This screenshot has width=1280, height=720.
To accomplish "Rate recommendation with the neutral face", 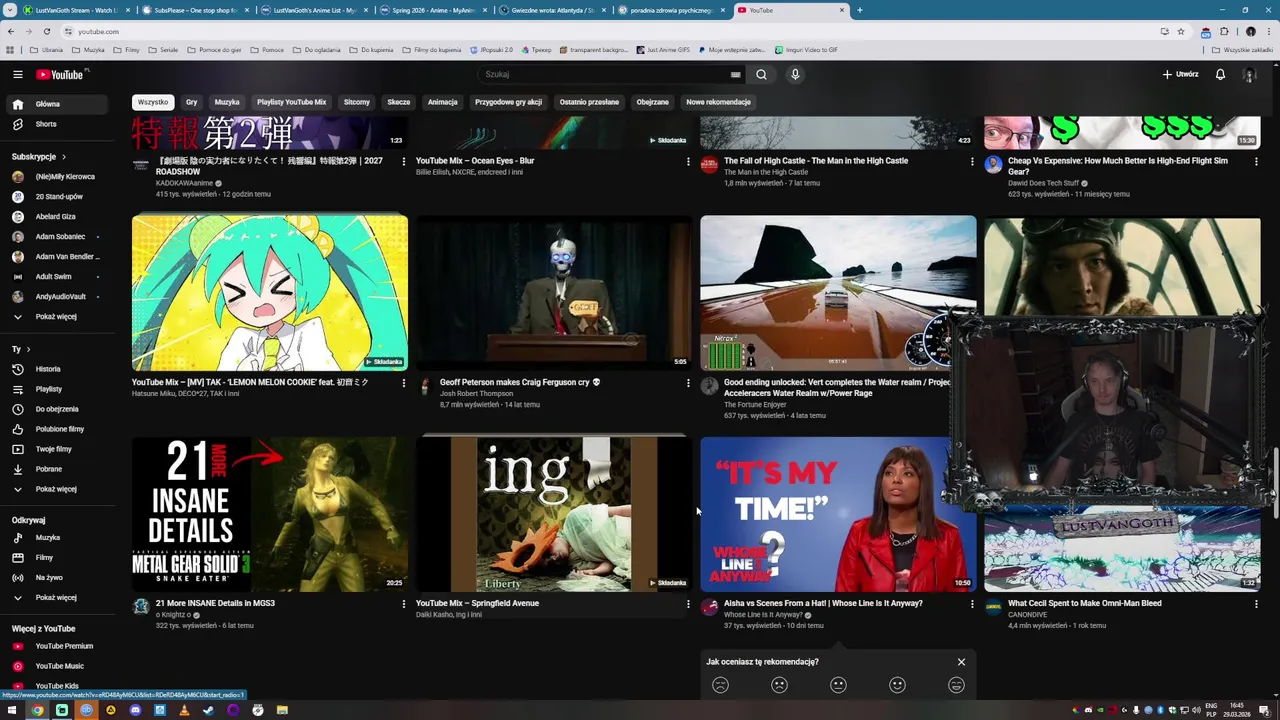I will click(838, 685).
